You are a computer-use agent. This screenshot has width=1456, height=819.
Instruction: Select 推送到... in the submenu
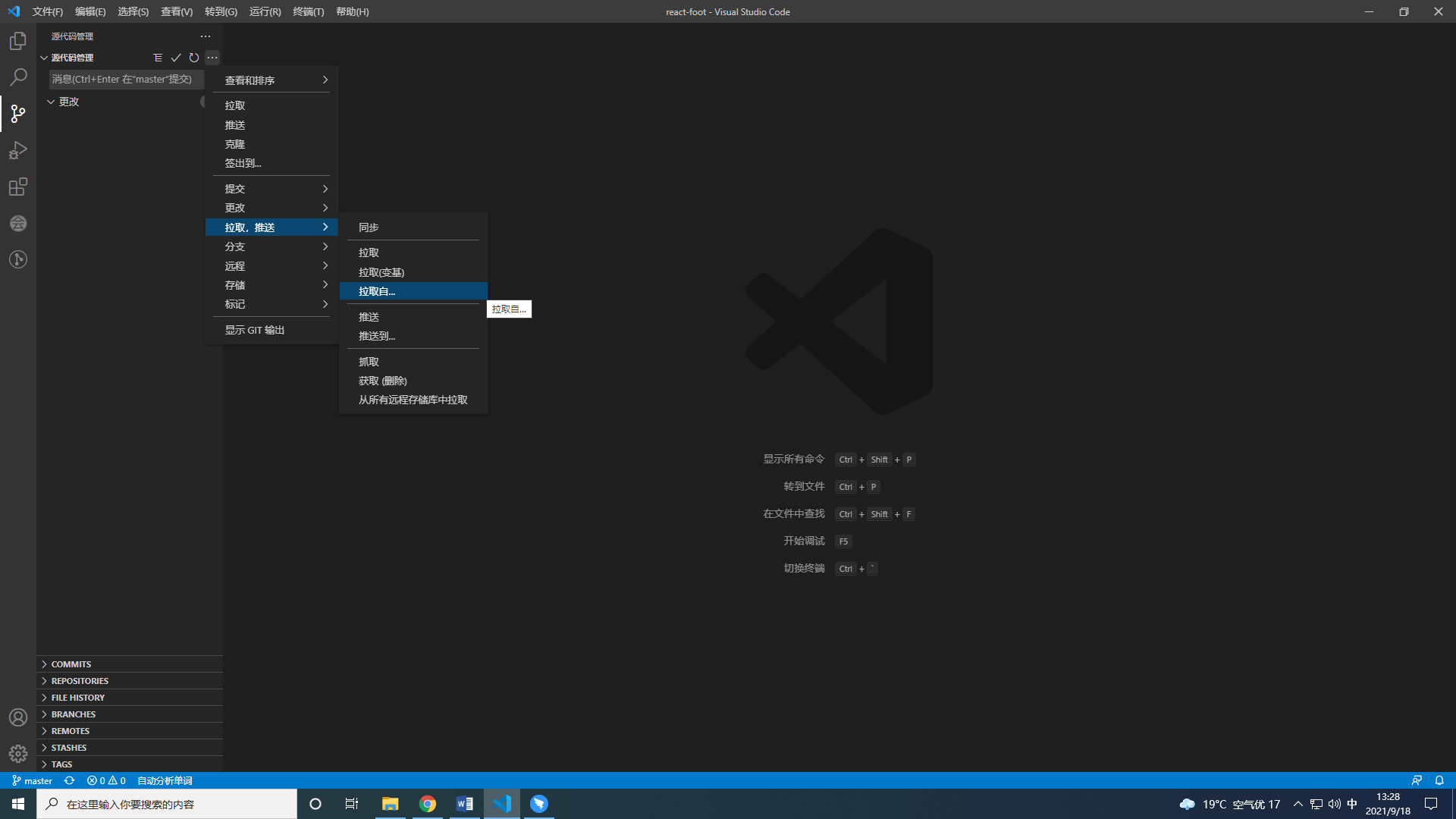tap(413, 336)
